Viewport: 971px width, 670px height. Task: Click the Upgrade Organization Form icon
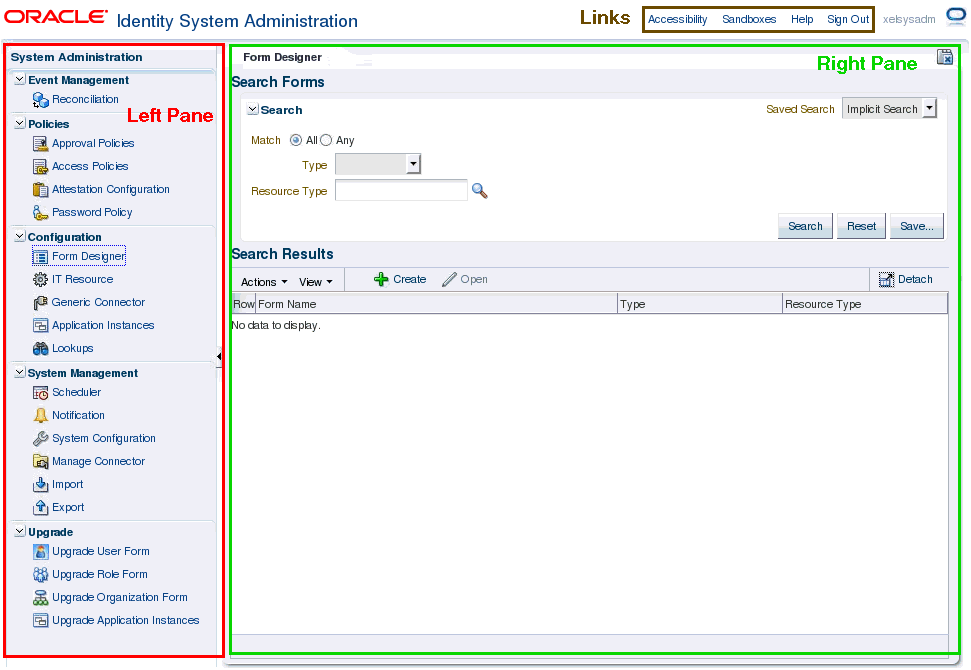point(40,598)
